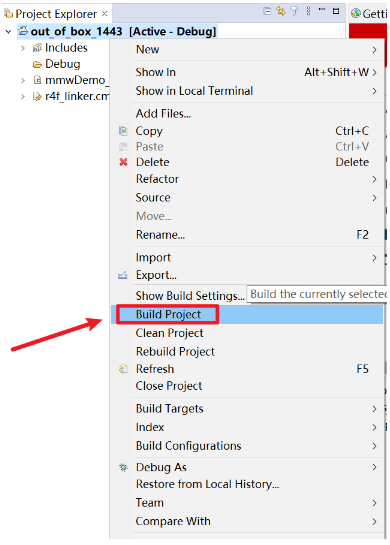Image resolution: width=390 pixels, height=545 pixels.
Task: Select the r4f_linker.cmd file
Action: pos(77,96)
